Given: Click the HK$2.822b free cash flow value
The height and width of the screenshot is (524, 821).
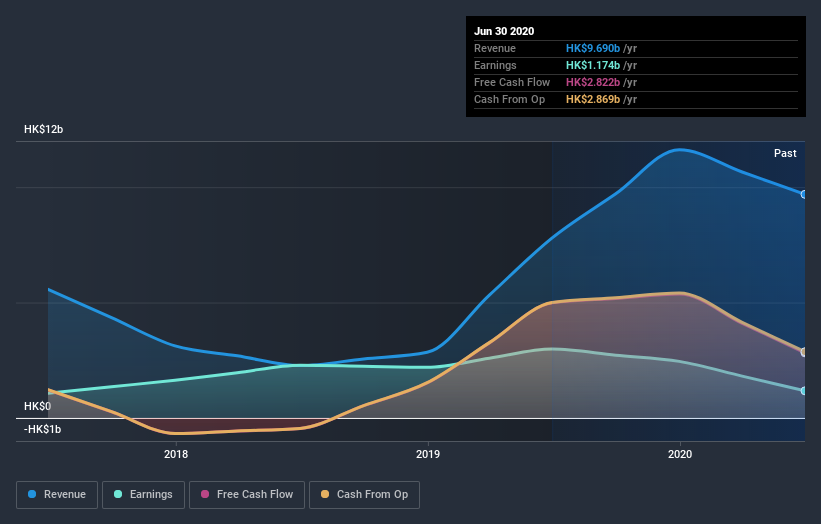Looking at the screenshot, I should pyautogui.click(x=593, y=82).
